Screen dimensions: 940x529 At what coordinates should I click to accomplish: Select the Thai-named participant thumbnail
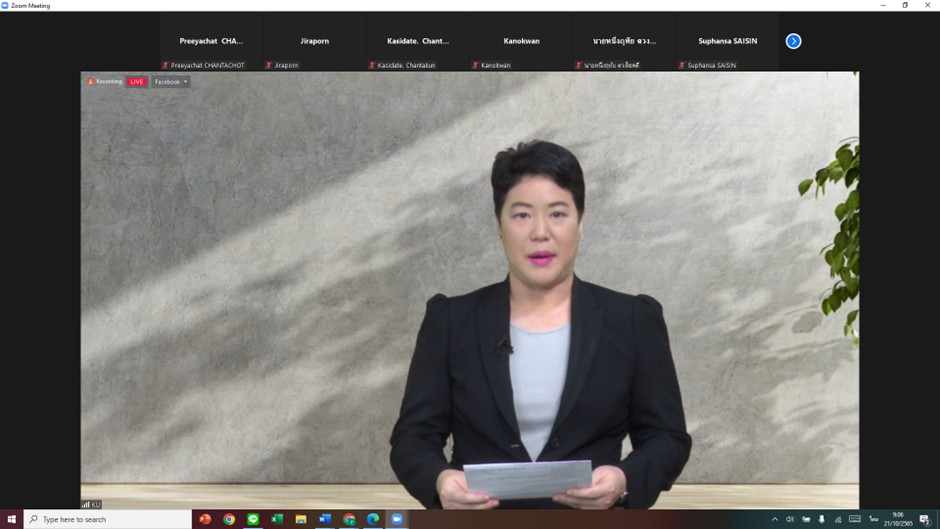[x=624, y=41]
